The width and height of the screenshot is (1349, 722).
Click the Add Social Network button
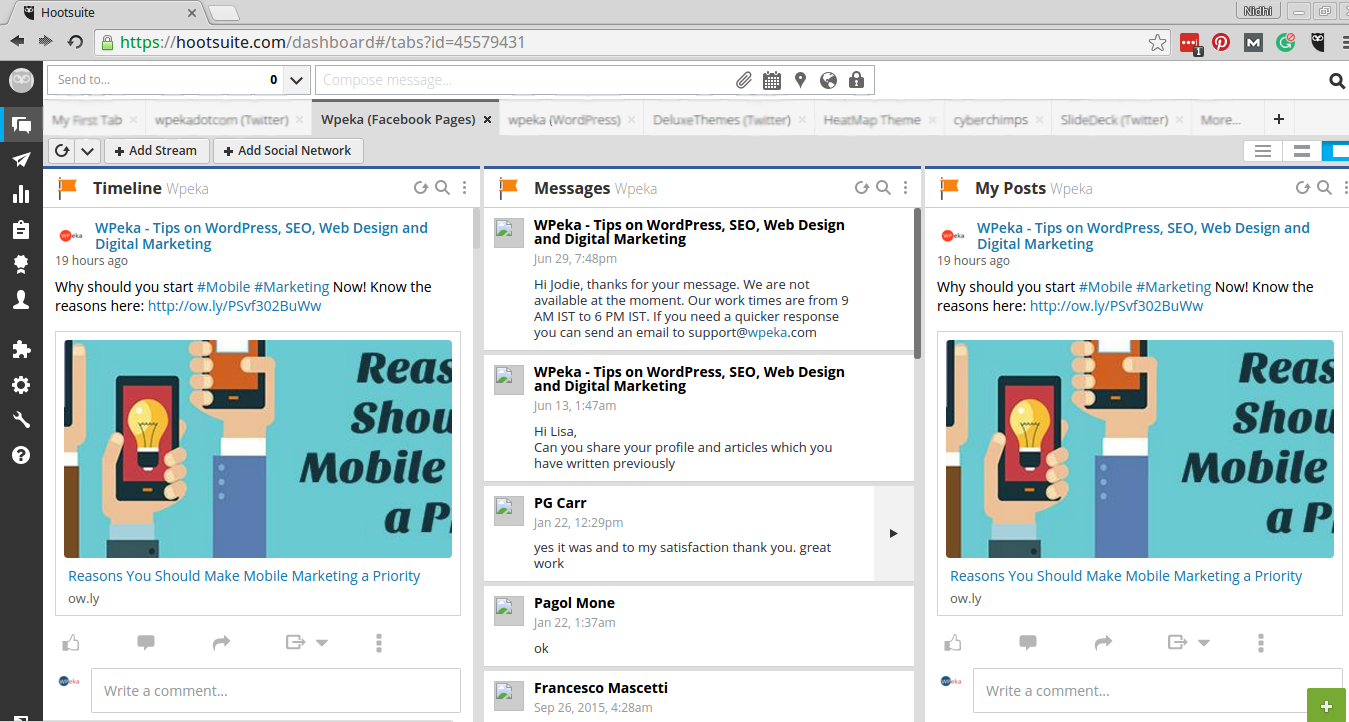click(x=288, y=150)
